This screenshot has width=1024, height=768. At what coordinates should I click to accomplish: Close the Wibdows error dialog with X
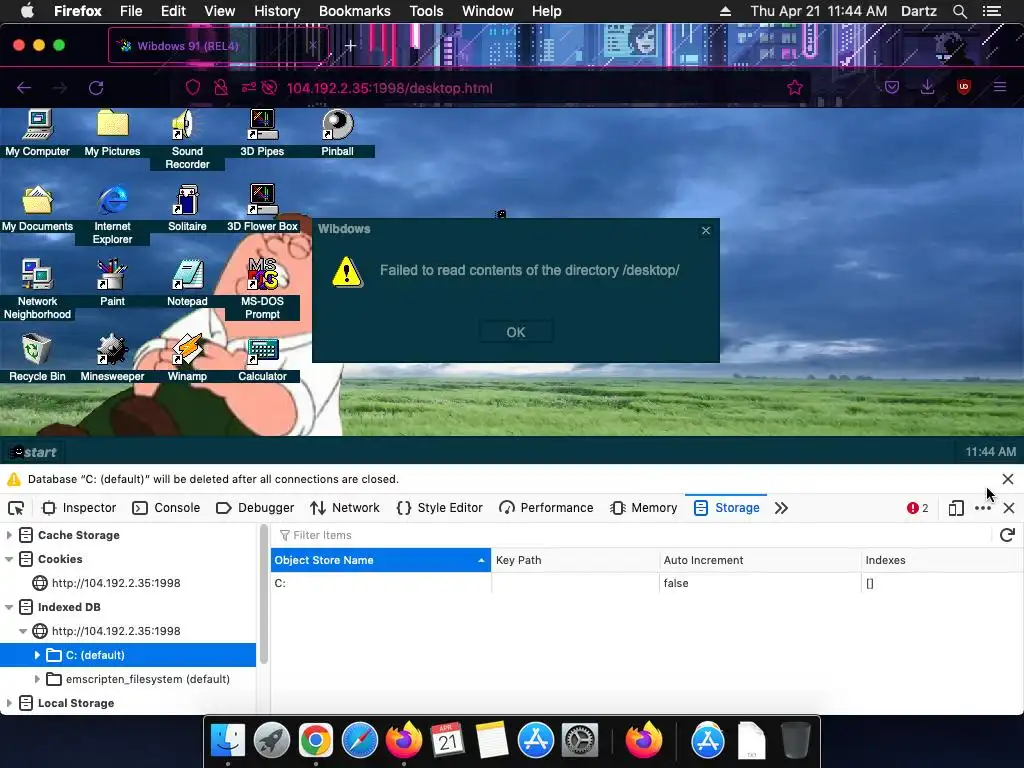[x=706, y=231]
